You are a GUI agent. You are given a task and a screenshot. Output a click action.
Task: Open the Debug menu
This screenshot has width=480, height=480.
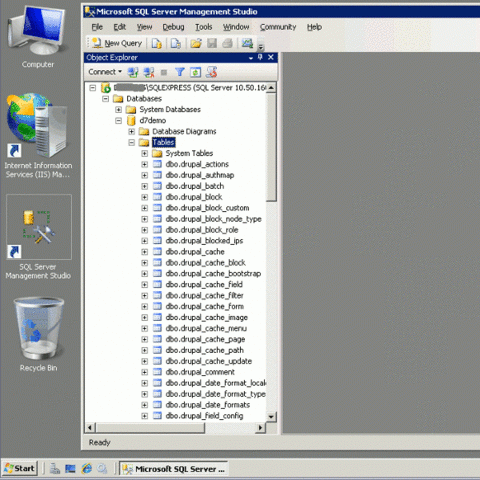click(x=173, y=27)
